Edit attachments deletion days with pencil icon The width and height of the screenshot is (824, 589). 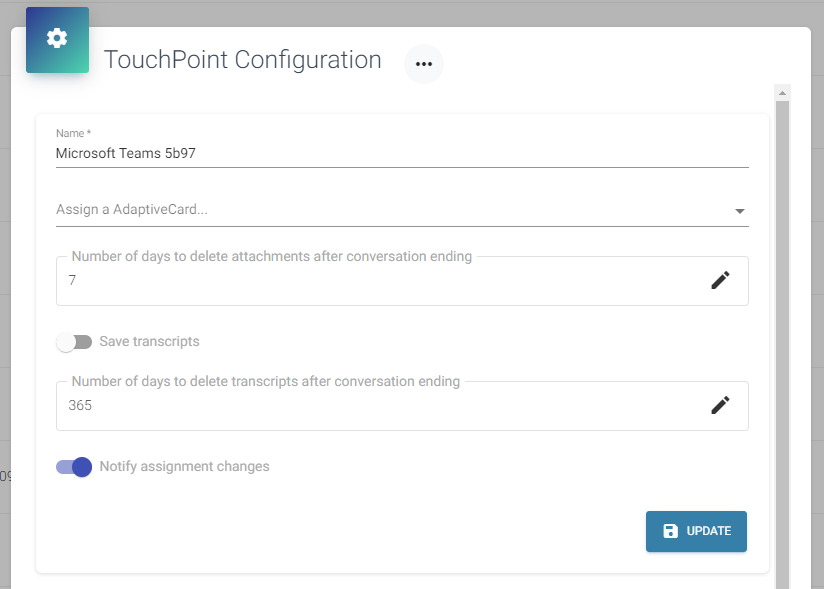[x=720, y=281]
